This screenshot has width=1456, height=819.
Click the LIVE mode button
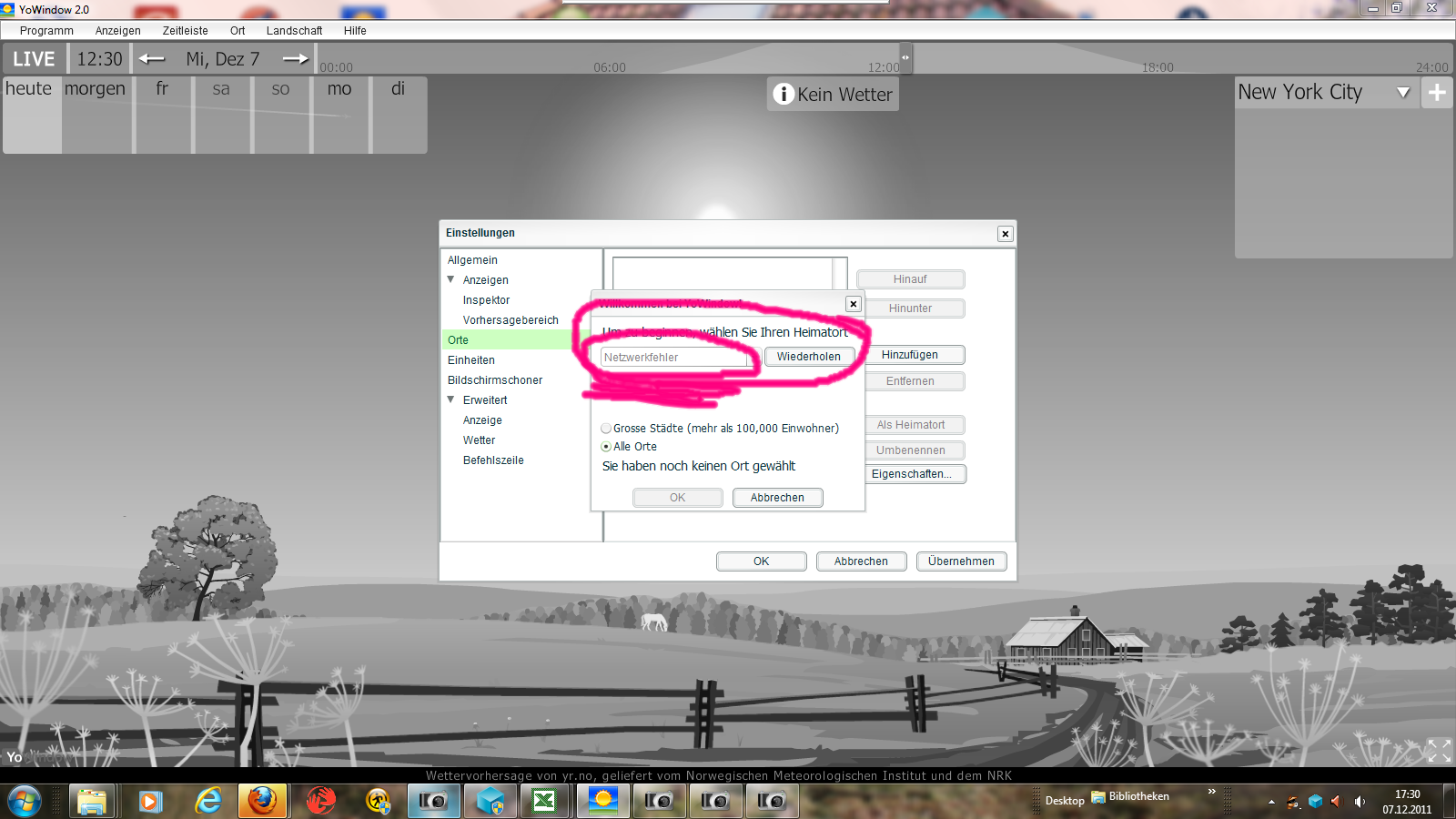34,59
